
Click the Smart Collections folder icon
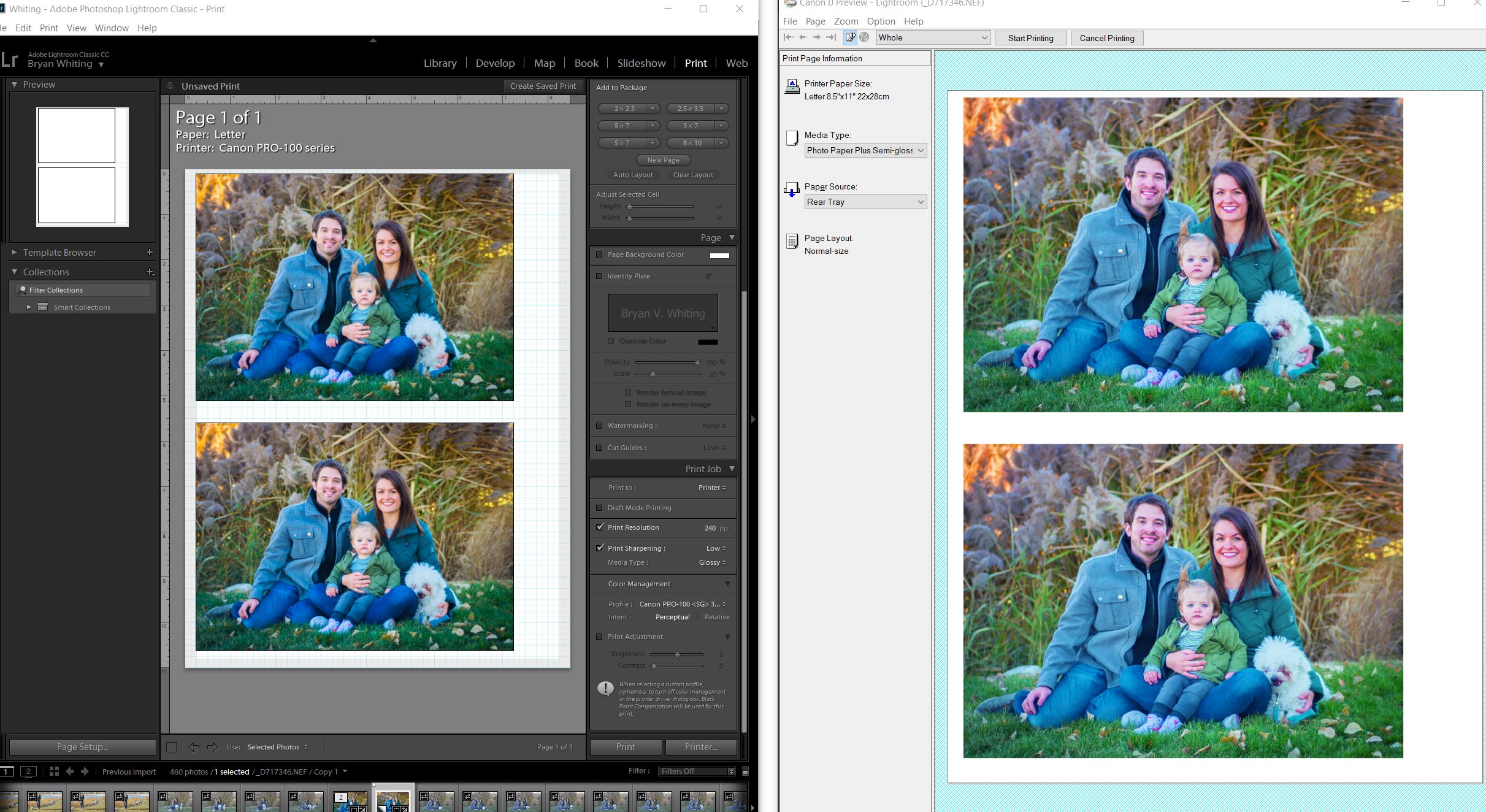(x=43, y=307)
